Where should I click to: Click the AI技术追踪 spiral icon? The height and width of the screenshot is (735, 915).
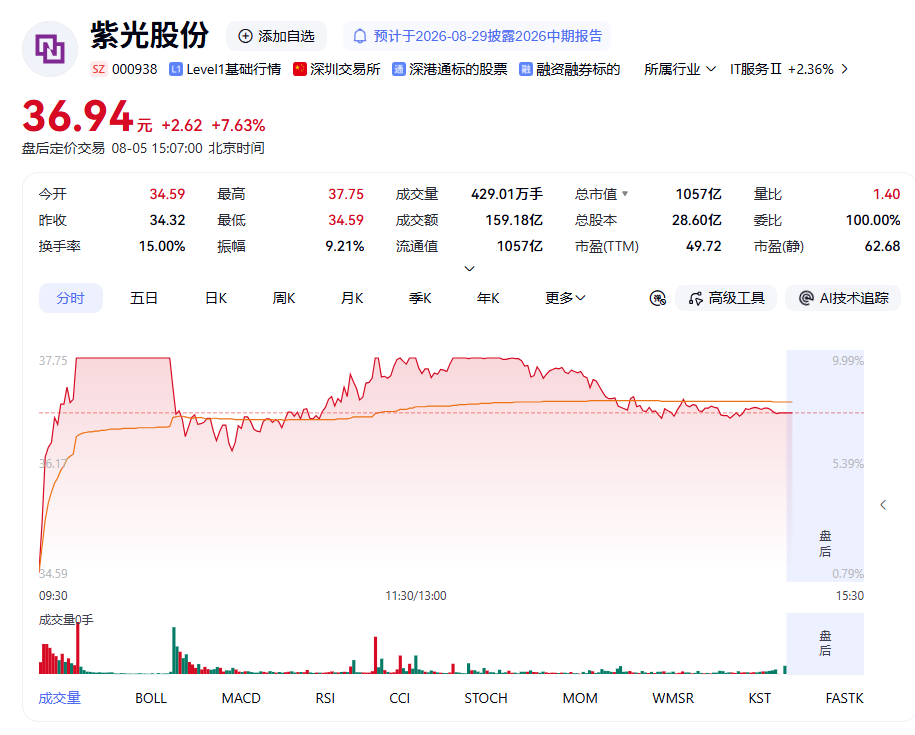pyautogui.click(x=806, y=299)
